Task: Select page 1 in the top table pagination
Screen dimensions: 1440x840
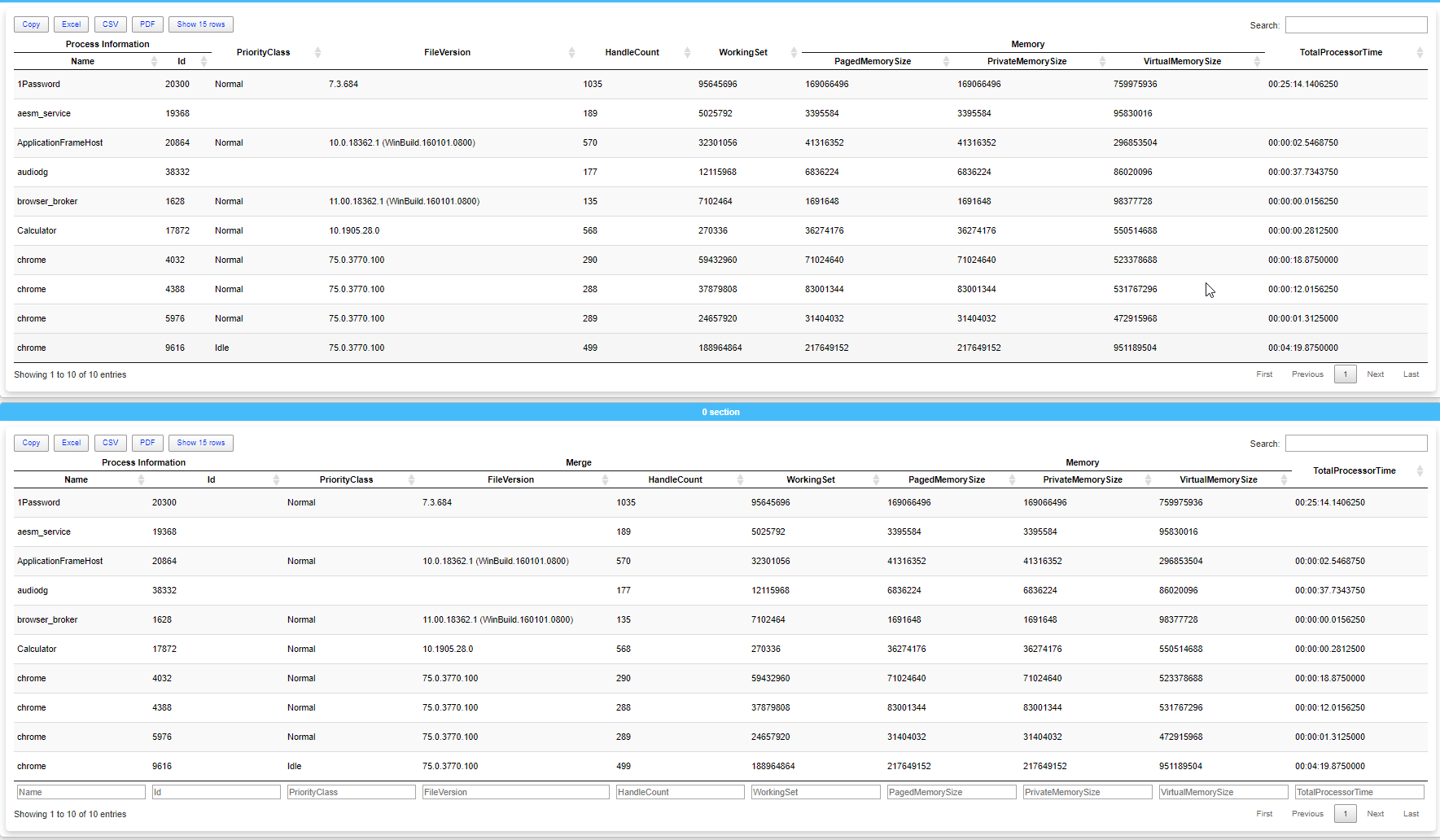Action: [1345, 374]
